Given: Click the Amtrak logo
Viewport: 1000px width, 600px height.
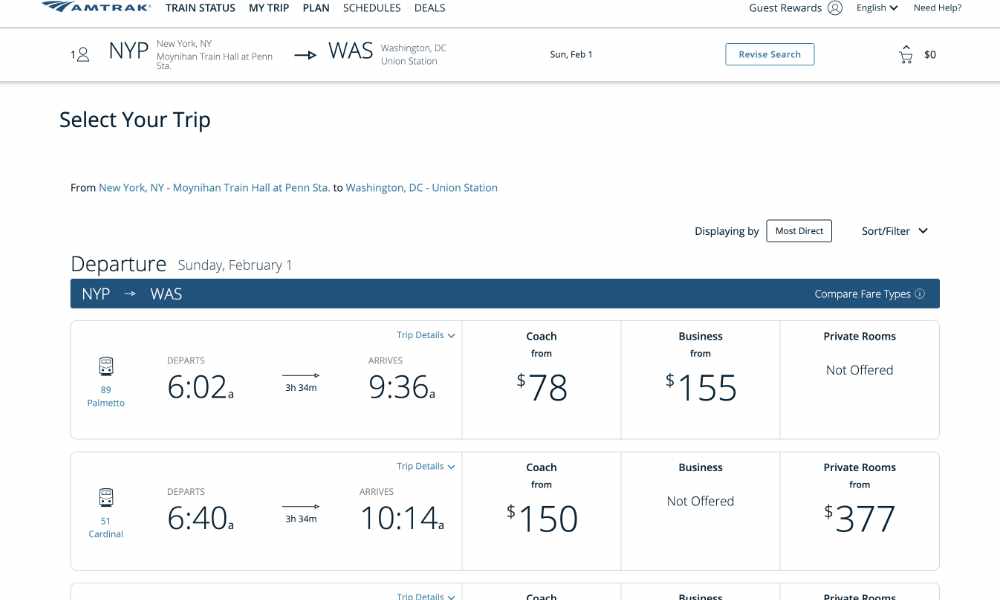Looking at the screenshot, I should click(x=96, y=7).
